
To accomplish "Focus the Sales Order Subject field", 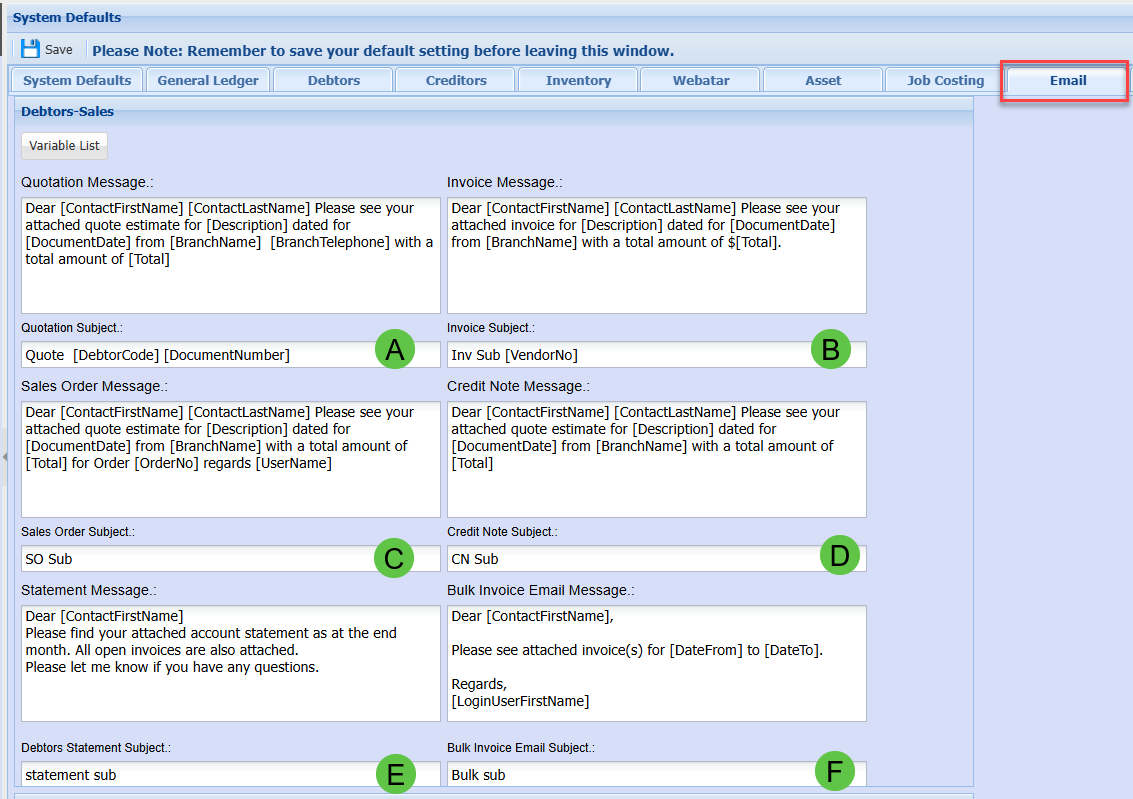I will [231, 558].
